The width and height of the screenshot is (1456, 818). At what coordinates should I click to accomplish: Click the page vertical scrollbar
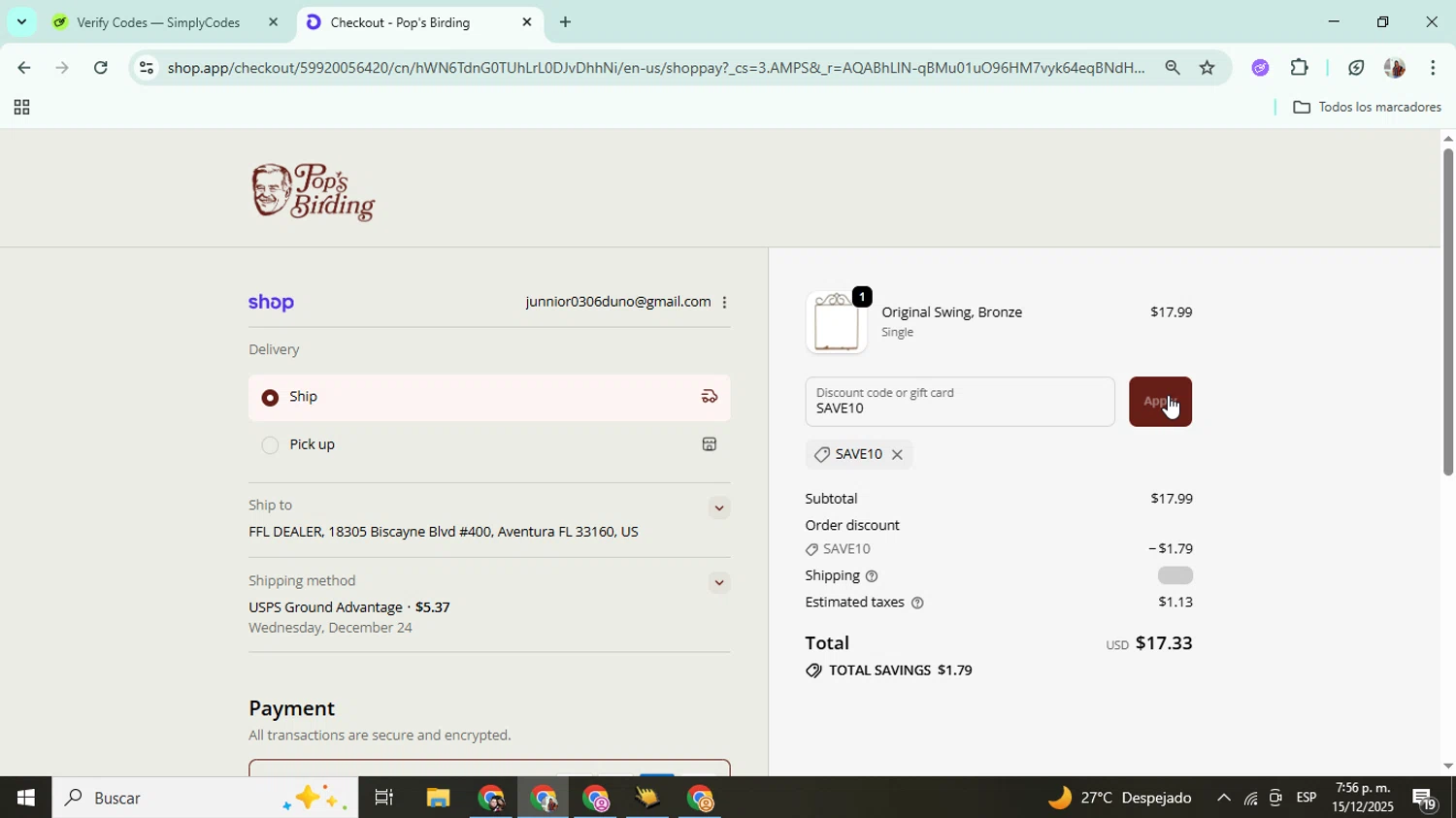pyautogui.click(x=1447, y=311)
